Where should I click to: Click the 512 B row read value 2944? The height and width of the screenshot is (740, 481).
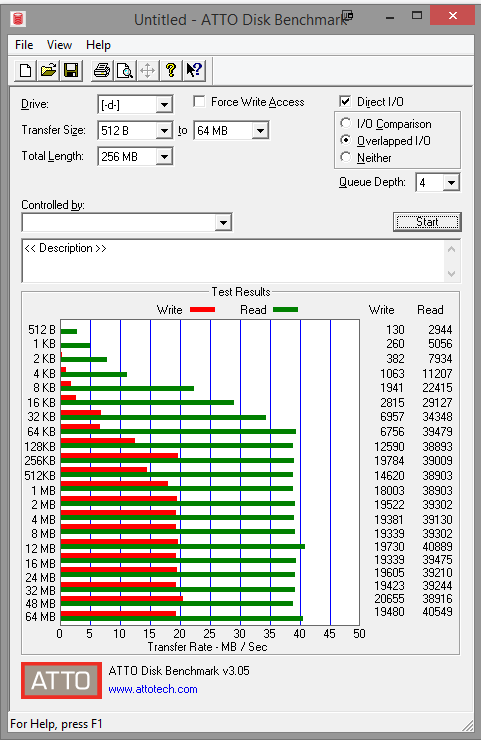point(440,329)
